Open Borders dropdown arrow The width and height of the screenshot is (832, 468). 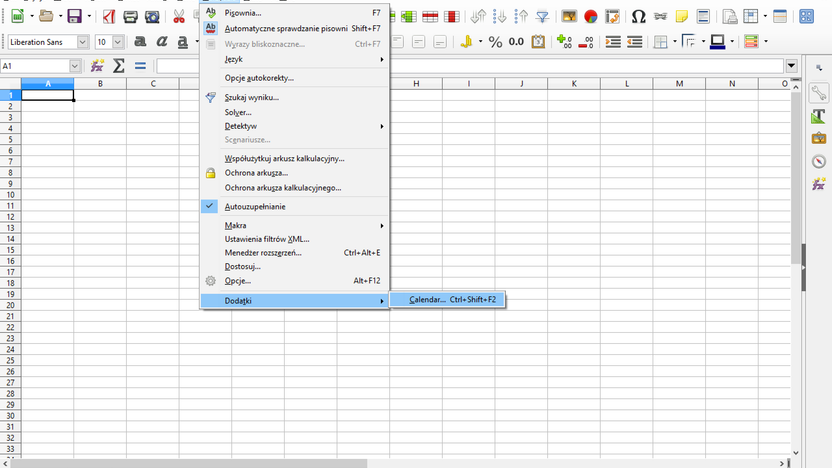coord(675,41)
